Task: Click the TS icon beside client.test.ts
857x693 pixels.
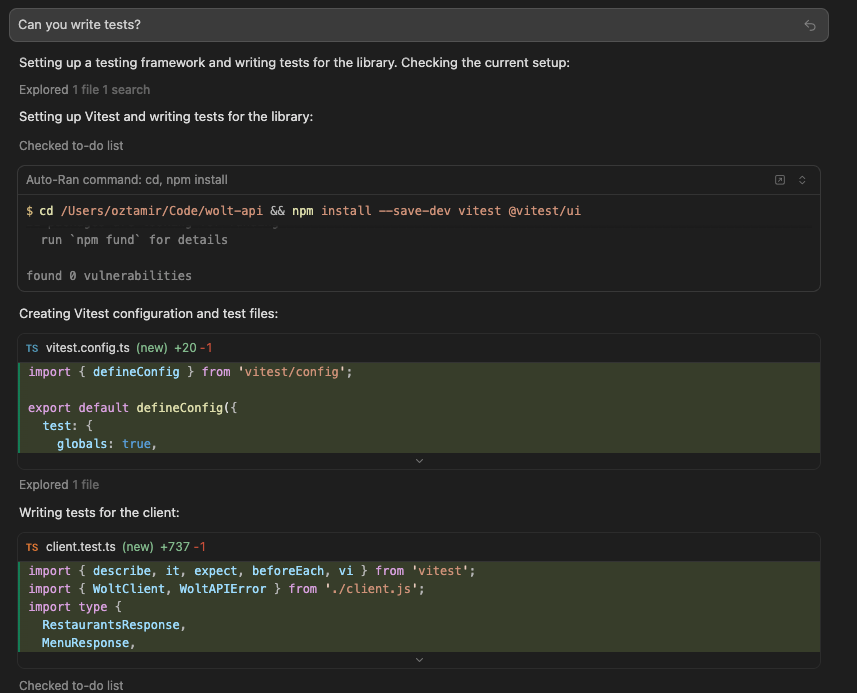Action: [x=32, y=547]
